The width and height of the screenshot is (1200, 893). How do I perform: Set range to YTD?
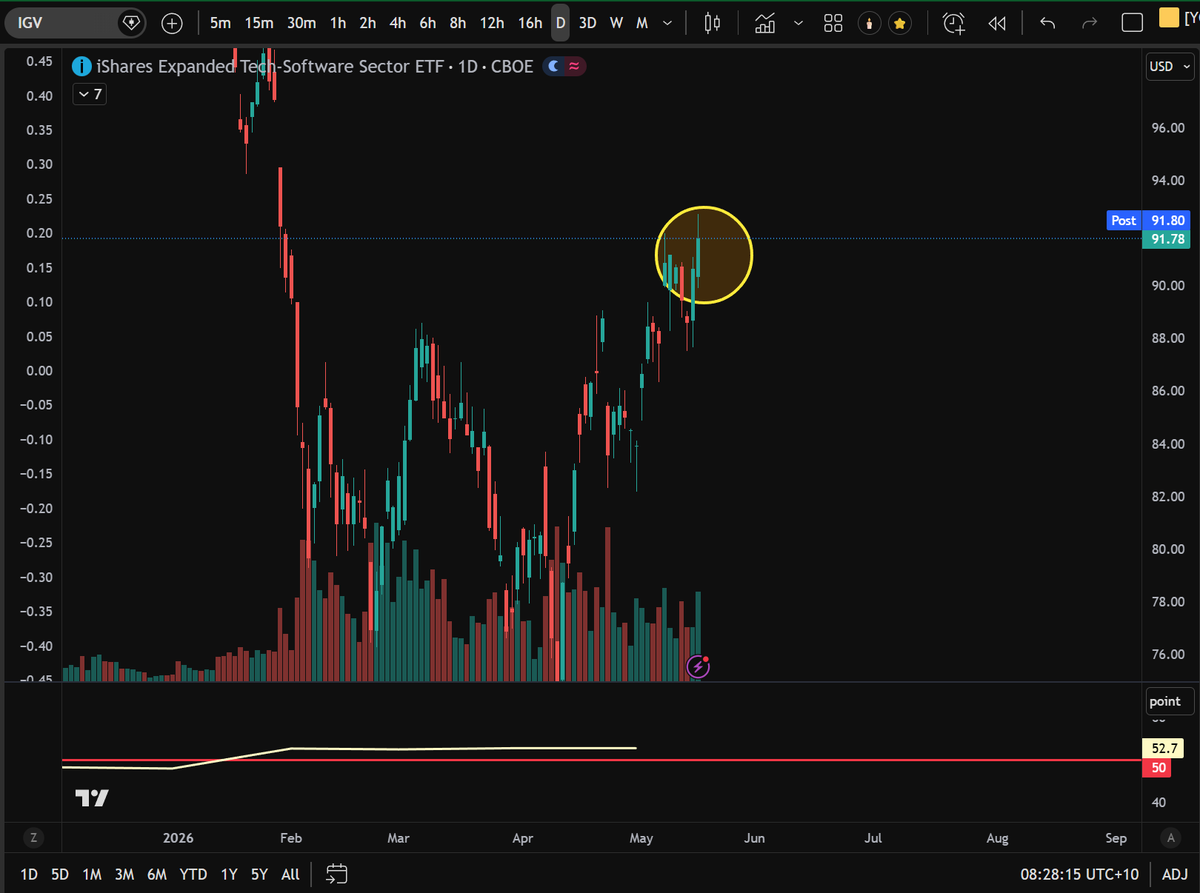193,874
